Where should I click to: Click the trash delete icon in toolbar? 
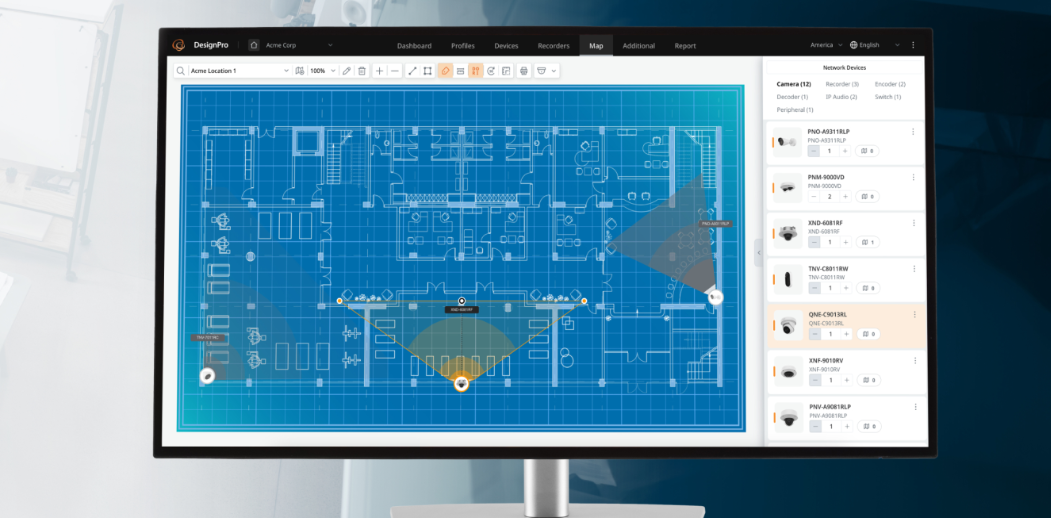click(x=362, y=70)
